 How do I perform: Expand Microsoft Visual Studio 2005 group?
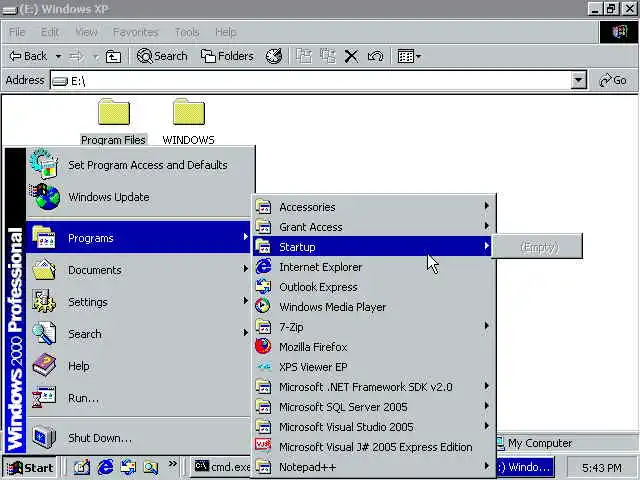(372, 427)
